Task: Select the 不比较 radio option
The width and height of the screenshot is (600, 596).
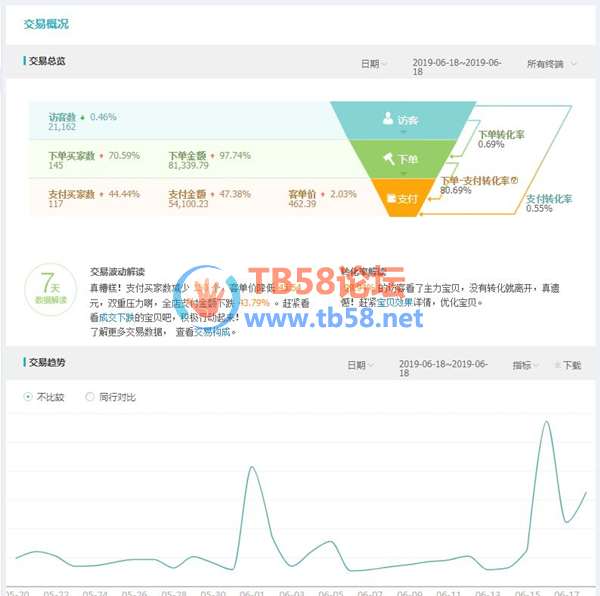Action: click(x=28, y=397)
